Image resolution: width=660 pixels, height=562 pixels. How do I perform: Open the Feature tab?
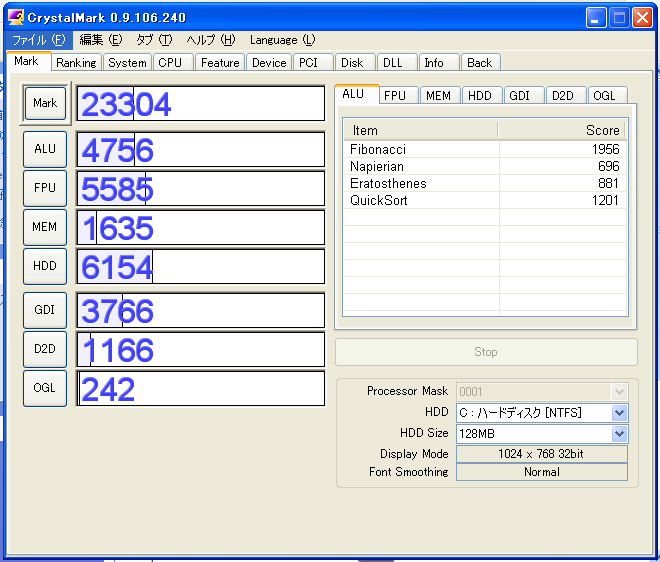220,63
